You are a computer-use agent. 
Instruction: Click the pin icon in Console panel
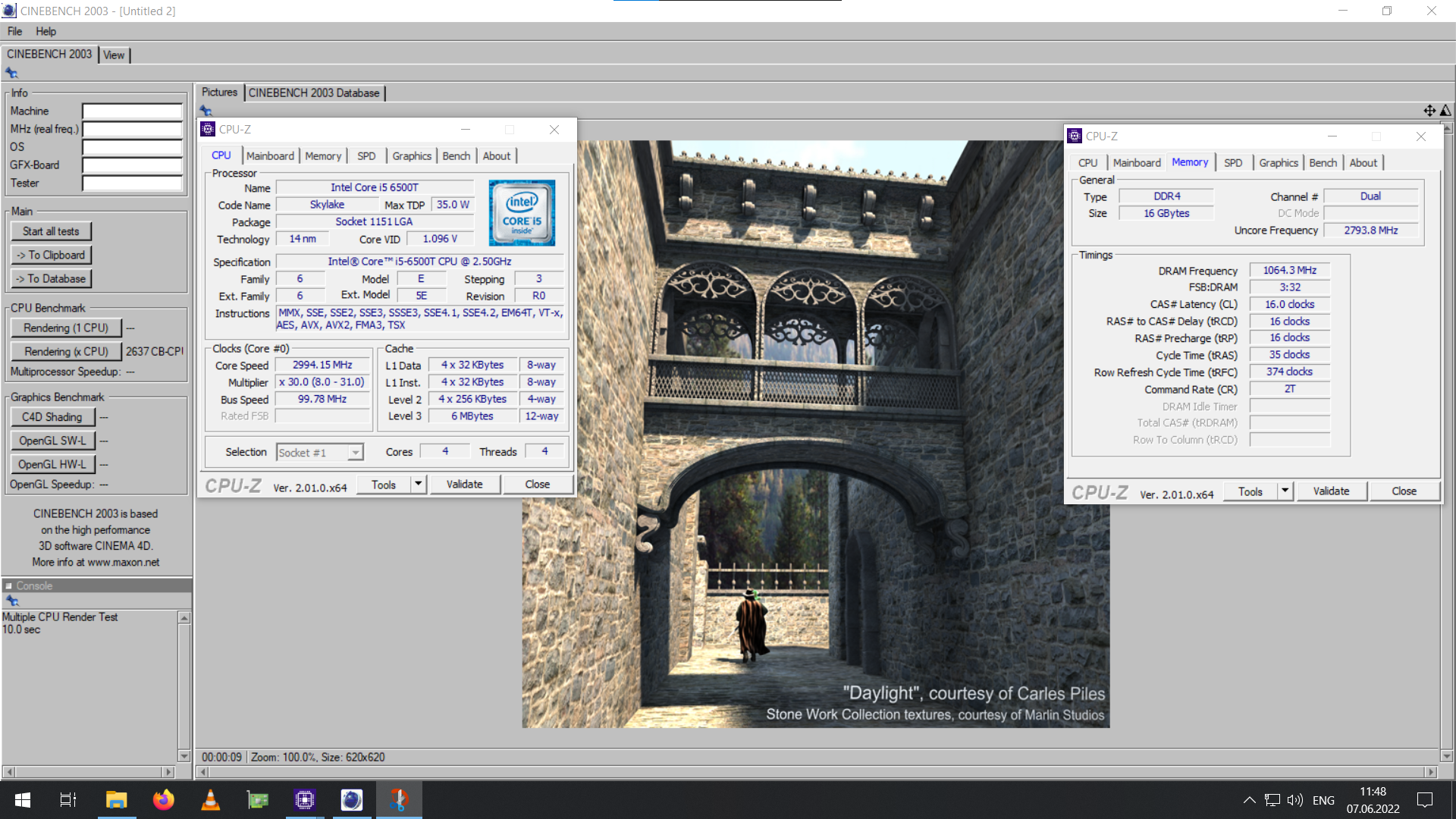pyautogui.click(x=11, y=601)
